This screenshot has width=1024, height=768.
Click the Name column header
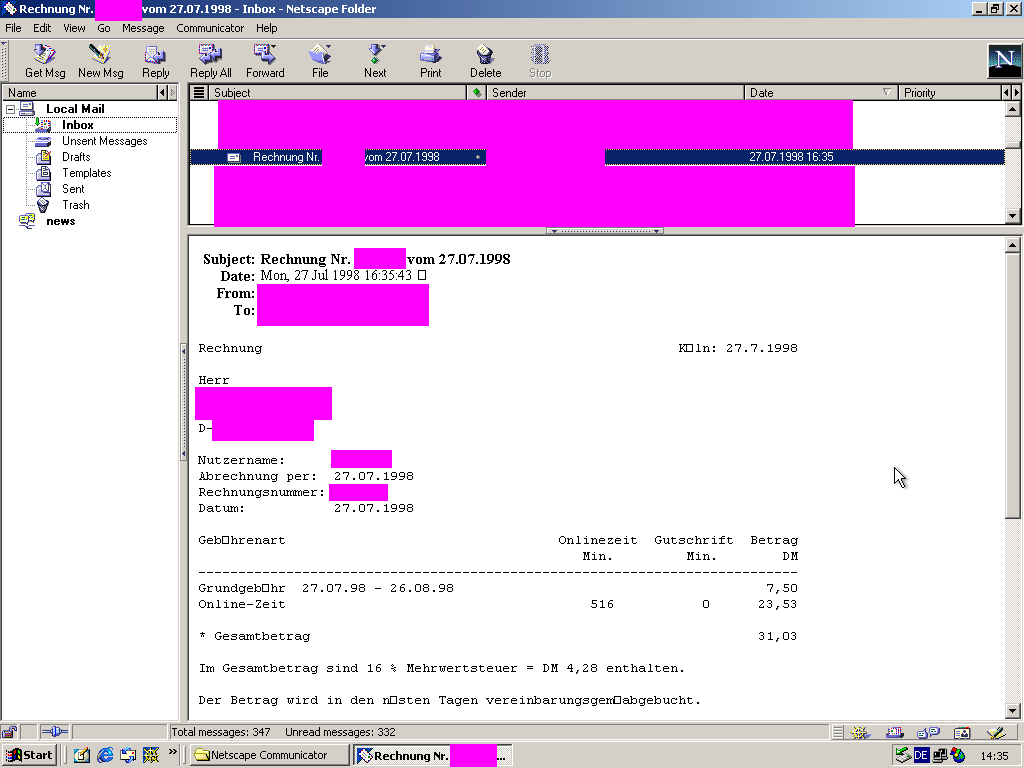80,93
